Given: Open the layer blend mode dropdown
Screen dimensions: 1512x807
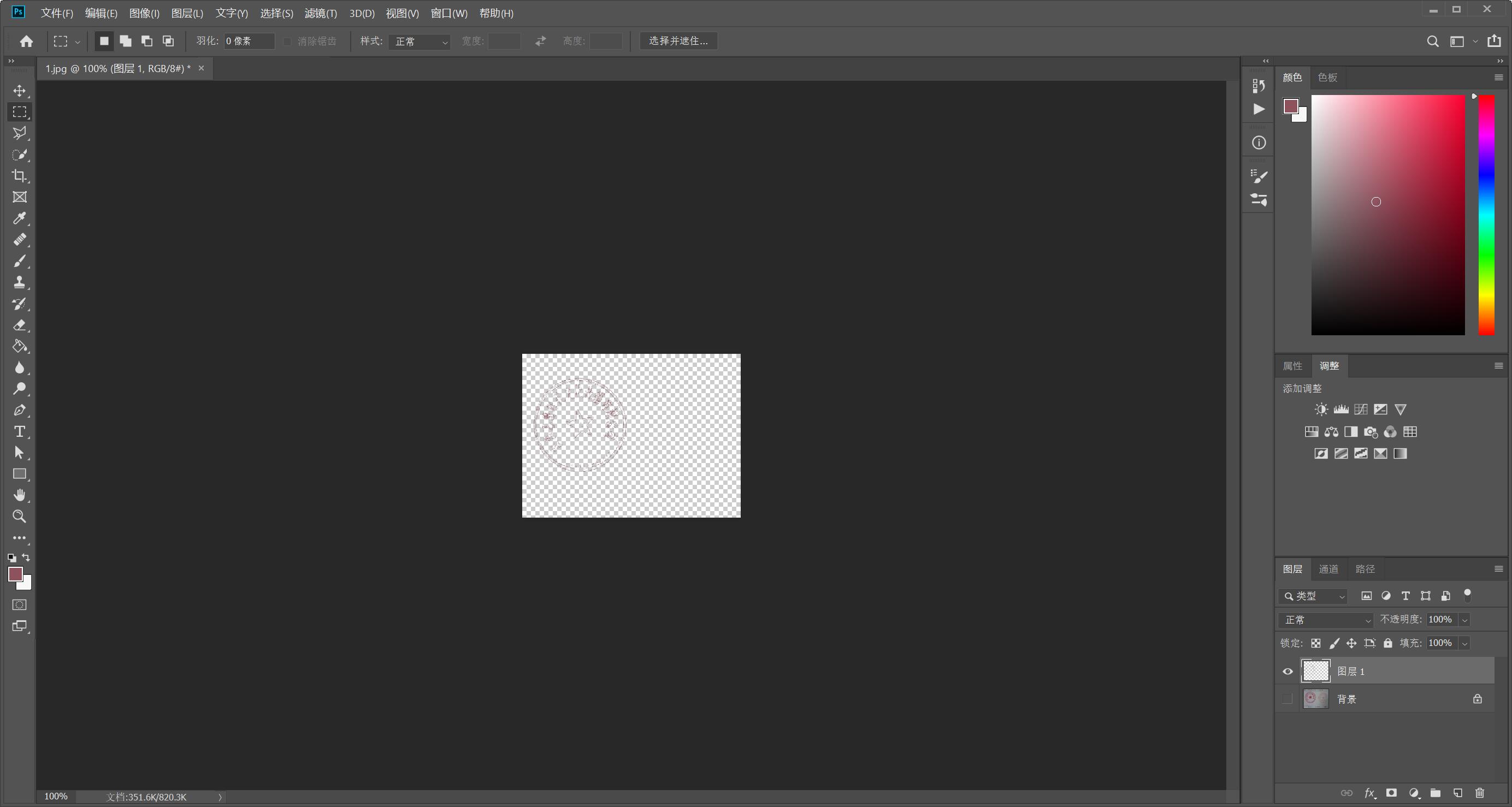Looking at the screenshot, I should 1326,620.
